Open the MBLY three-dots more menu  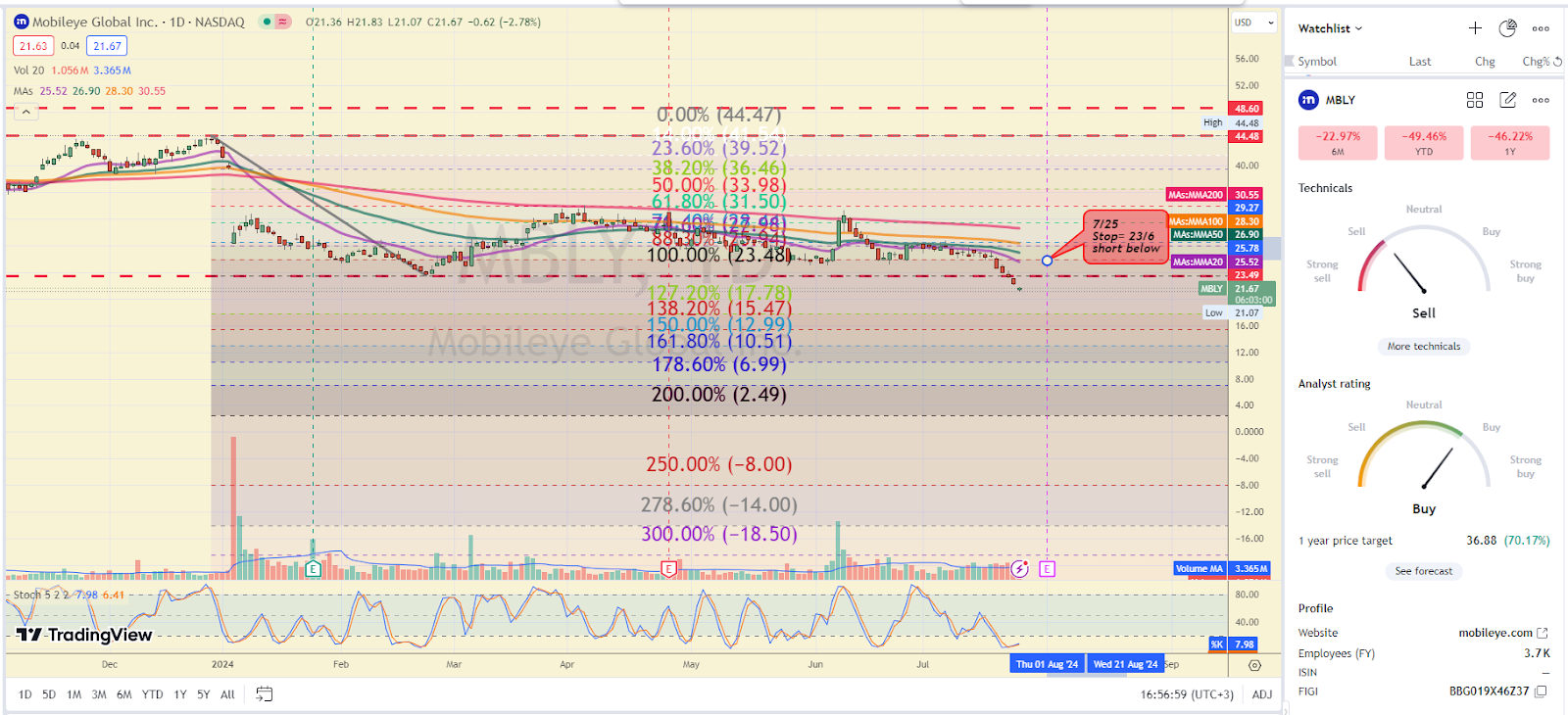1542,100
